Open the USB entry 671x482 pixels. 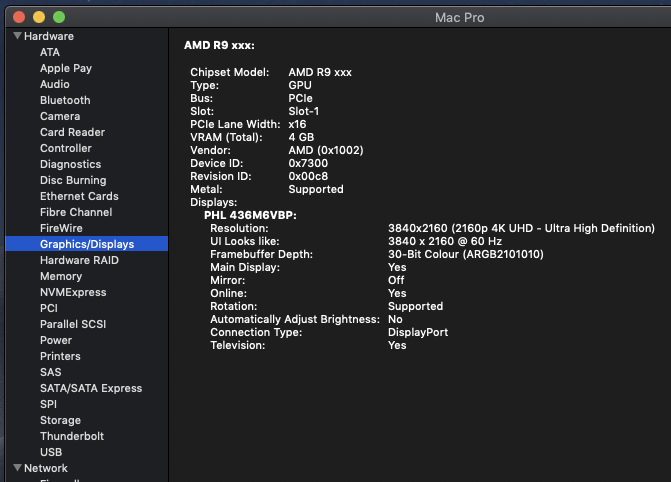point(51,452)
